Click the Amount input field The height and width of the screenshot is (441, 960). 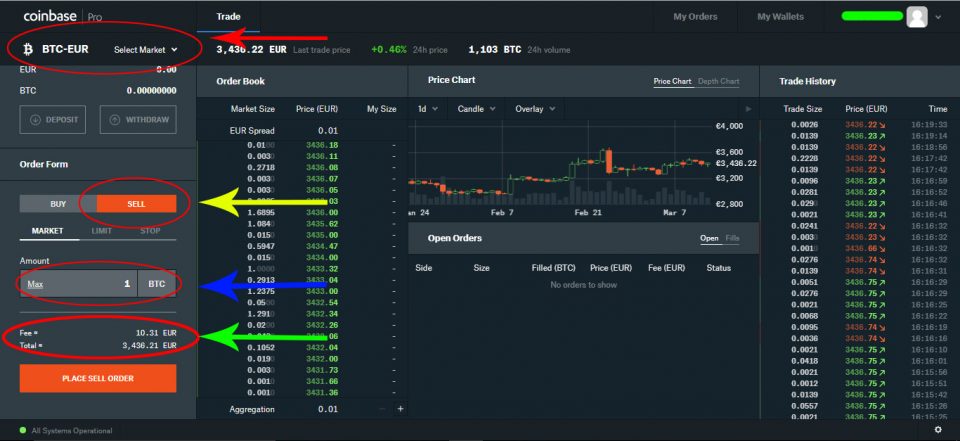pyautogui.click(x=79, y=284)
